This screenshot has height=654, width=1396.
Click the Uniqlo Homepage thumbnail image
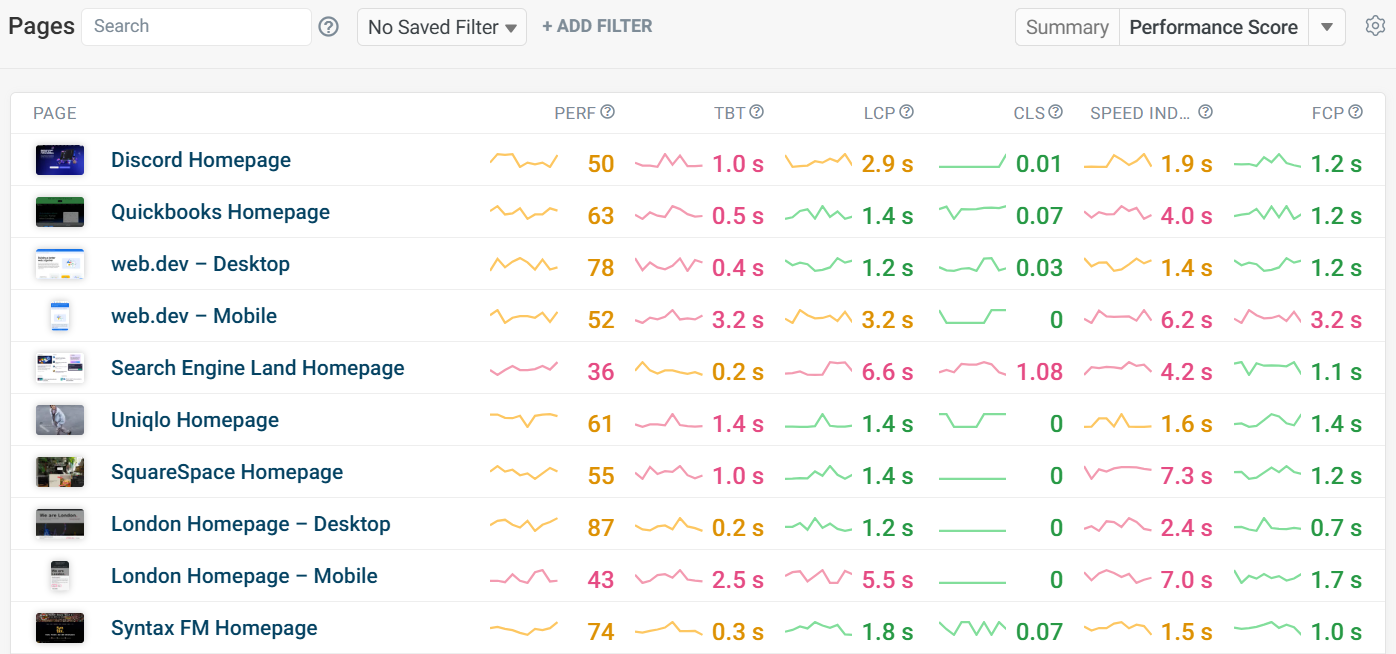click(60, 420)
